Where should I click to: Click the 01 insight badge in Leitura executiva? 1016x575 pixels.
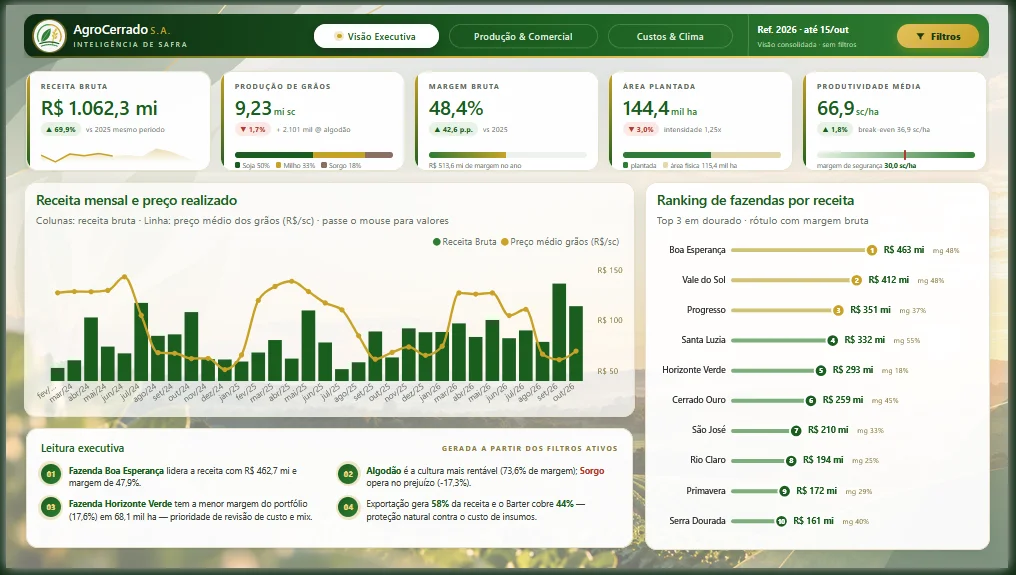[51, 475]
